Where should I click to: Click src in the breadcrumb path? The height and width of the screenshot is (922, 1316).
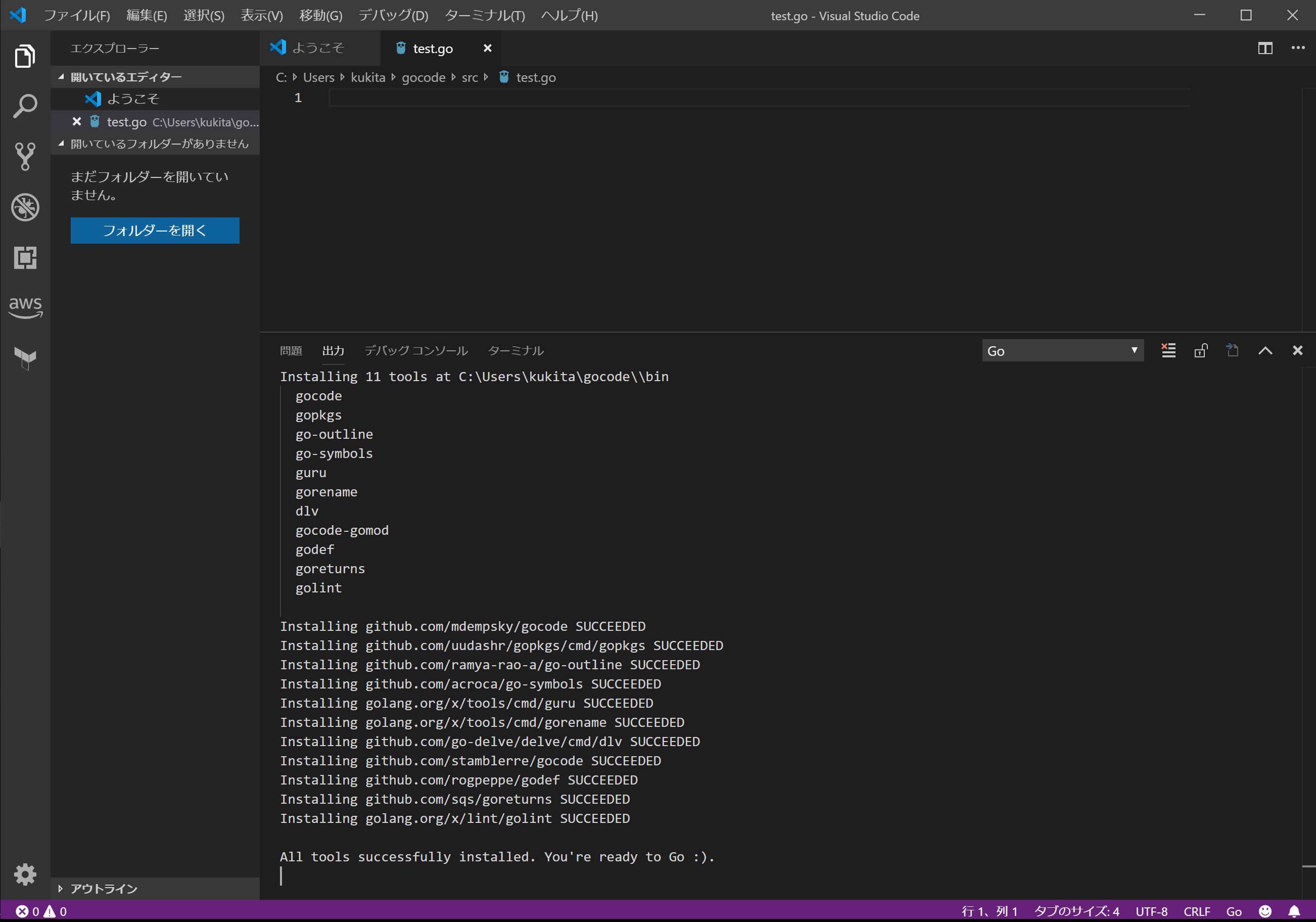(x=469, y=77)
